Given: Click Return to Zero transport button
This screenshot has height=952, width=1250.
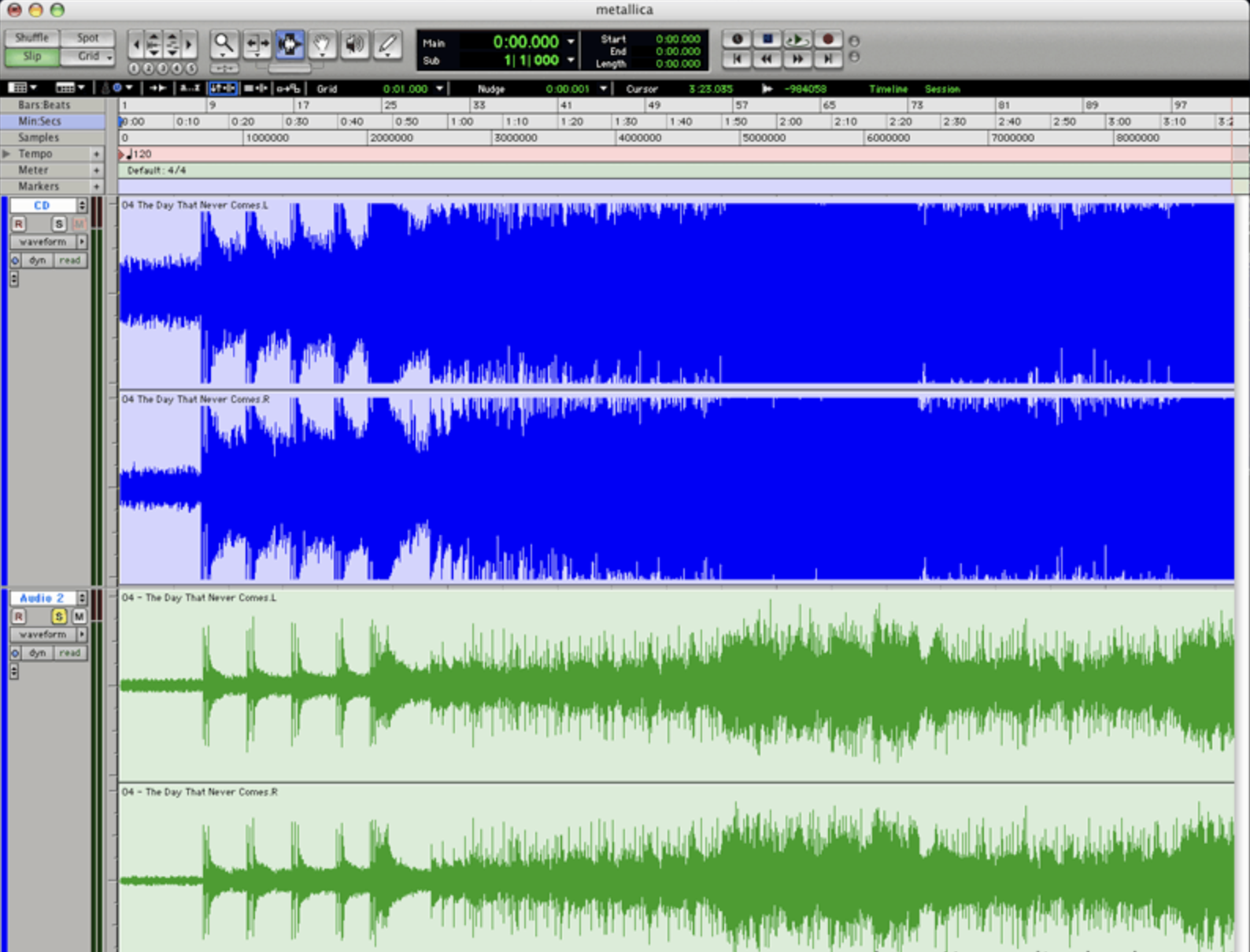Looking at the screenshot, I should coord(738,59).
